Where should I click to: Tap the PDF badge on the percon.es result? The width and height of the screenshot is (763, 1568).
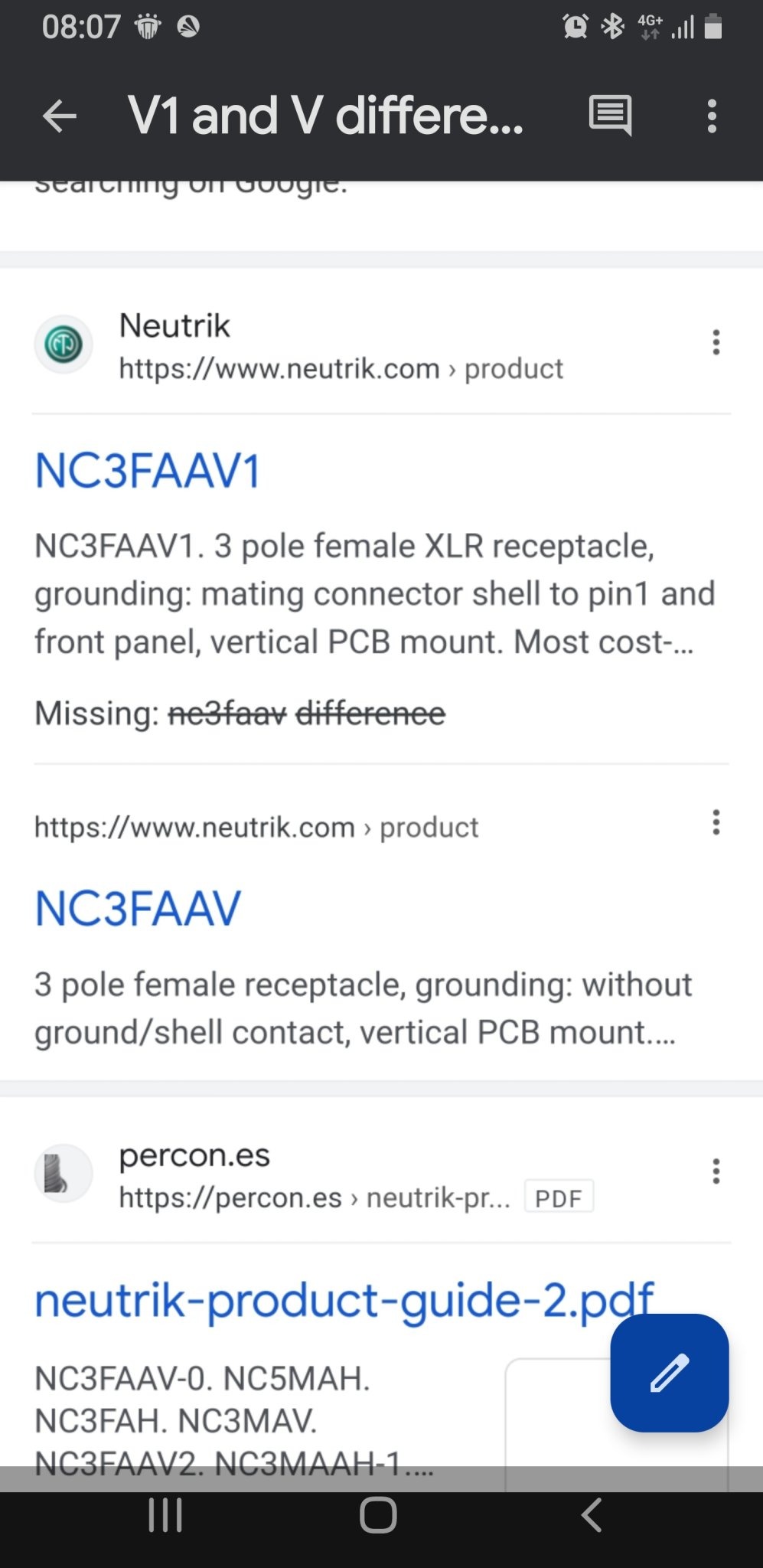[x=559, y=1197]
